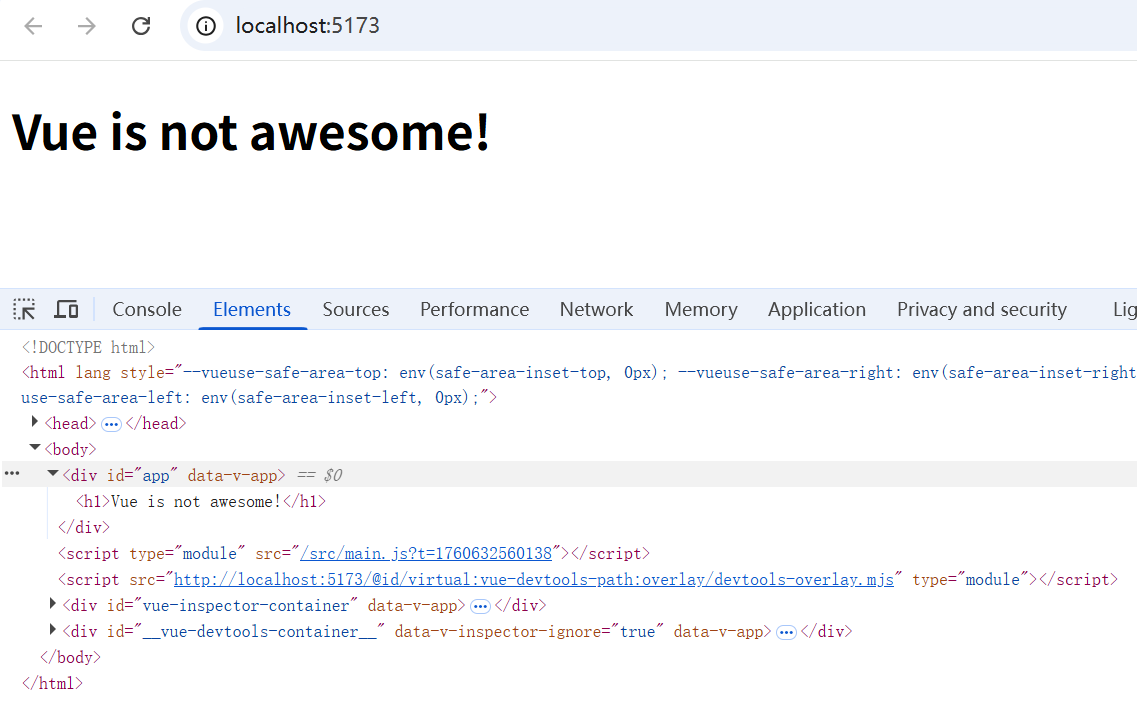
Task: Click the browser back arrow
Action: [x=33, y=26]
